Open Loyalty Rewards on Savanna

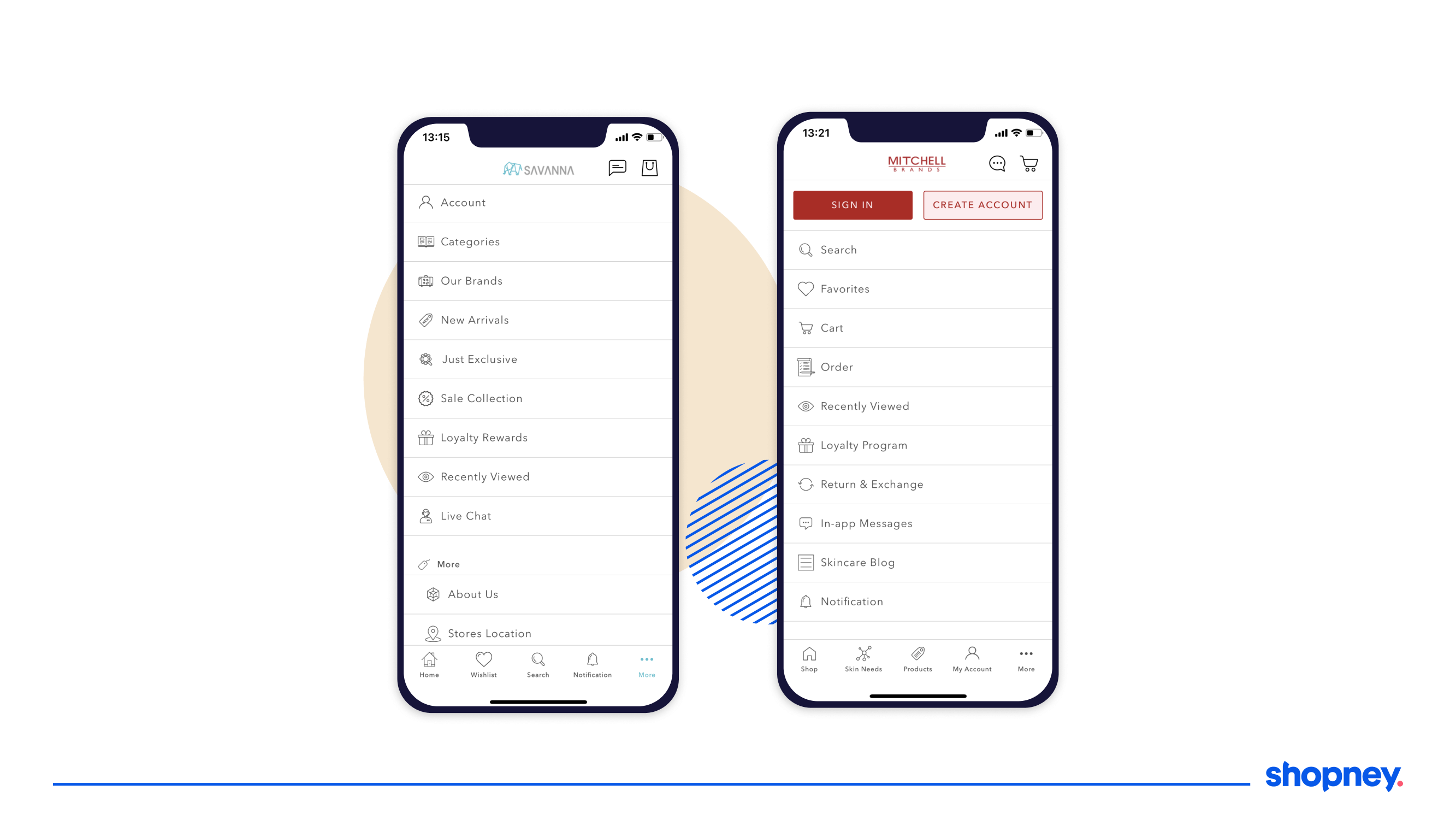tap(484, 437)
